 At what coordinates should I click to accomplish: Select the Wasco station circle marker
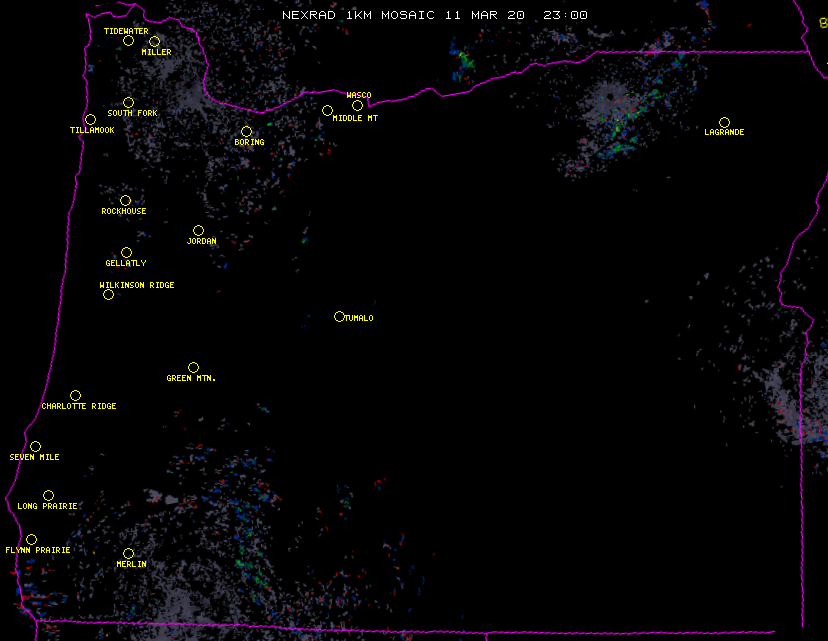(357, 106)
